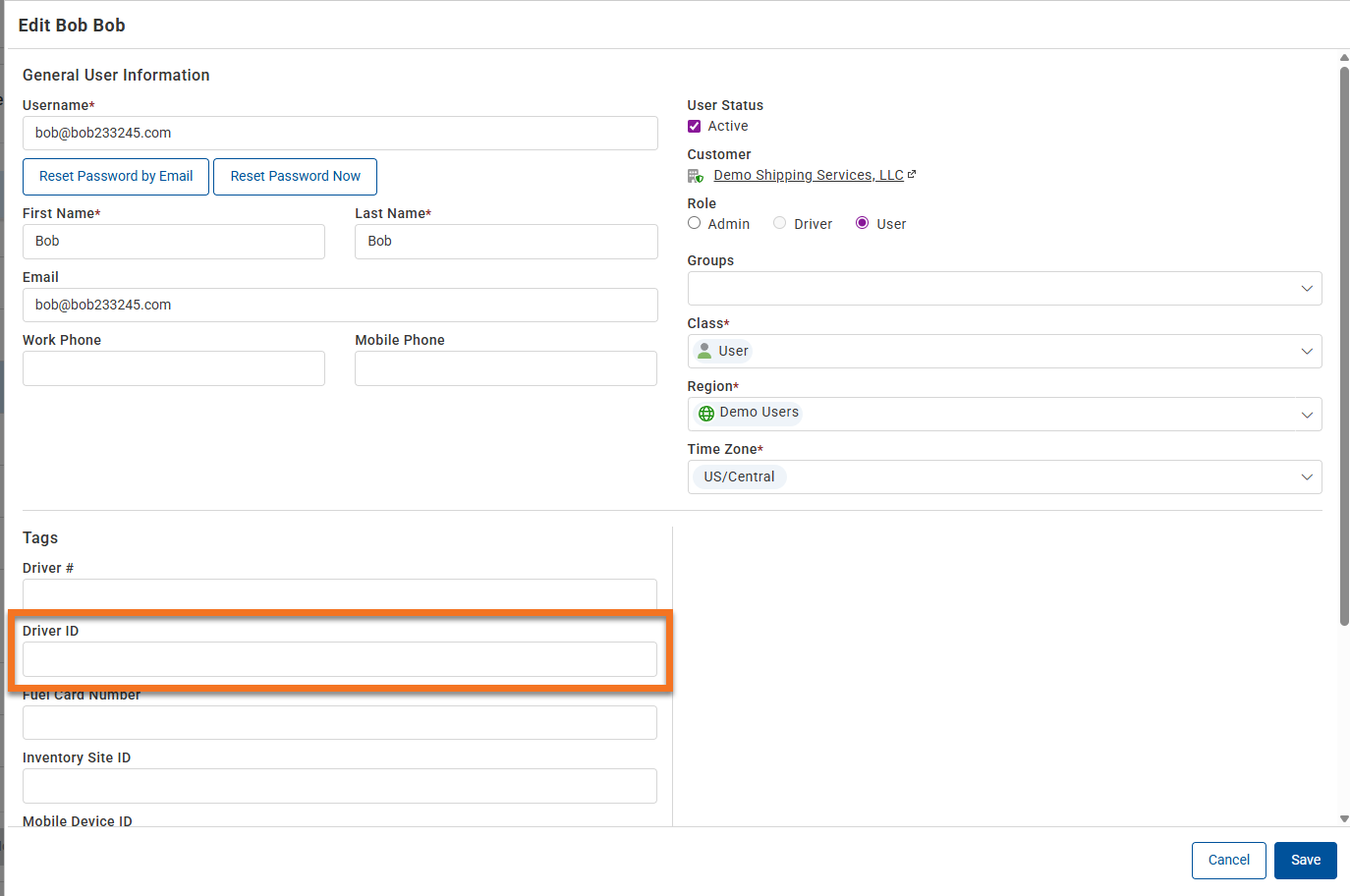Viewport: 1350px width, 896px height.
Task: Click the external link icon after Demo Shipping Services
Action: point(912,174)
